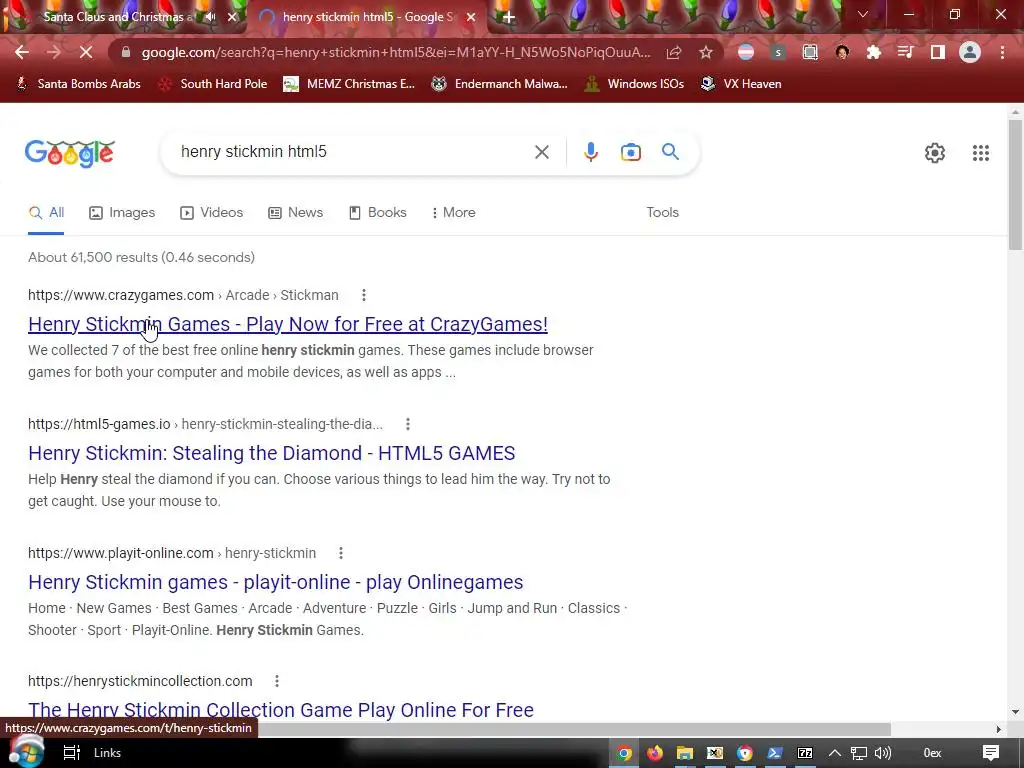Bookmark this page with the star icon
1024x768 pixels.
tap(705, 52)
